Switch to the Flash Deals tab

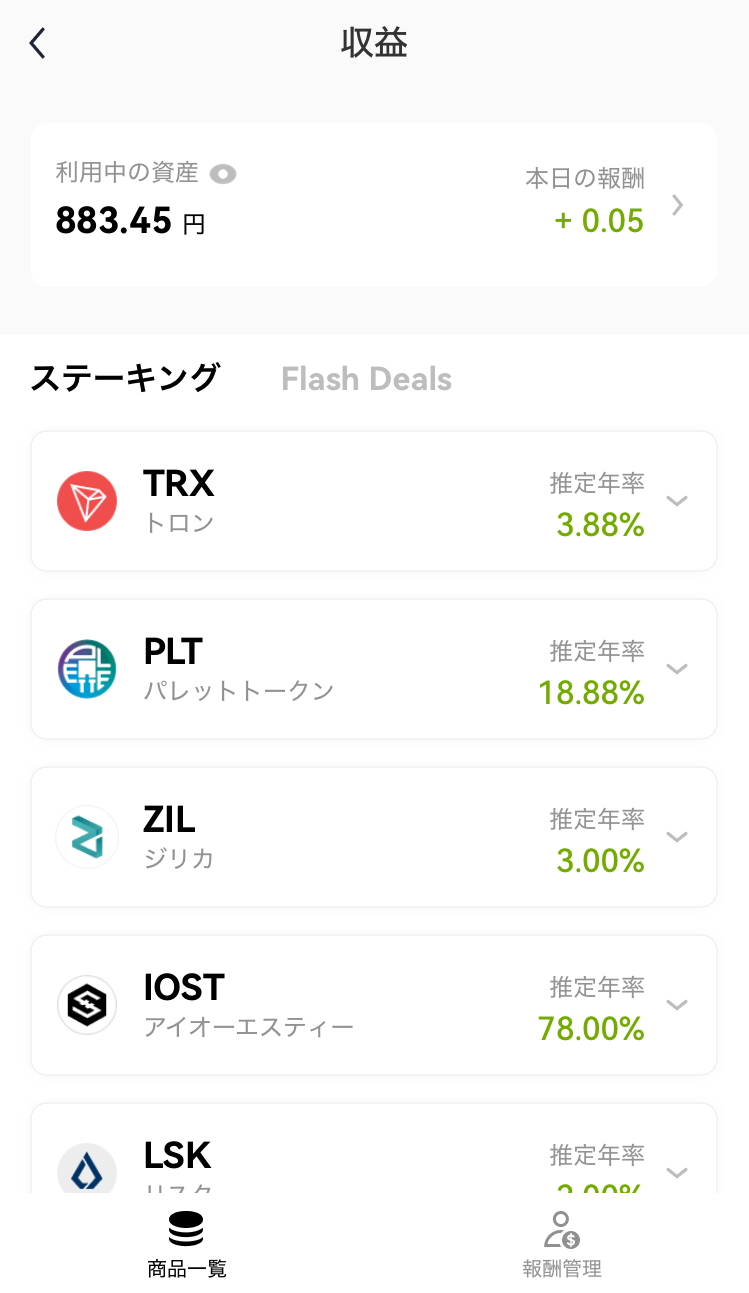366,379
